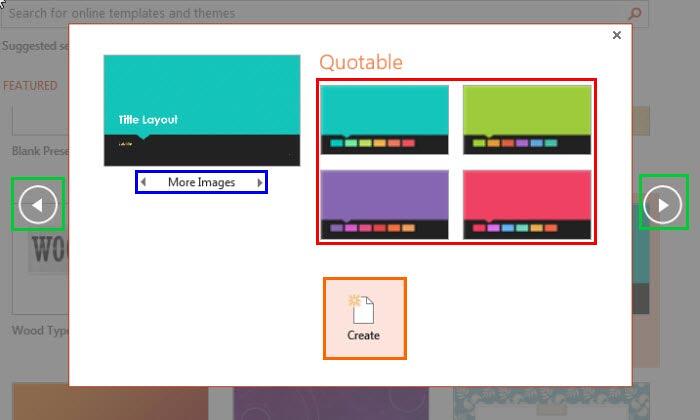This screenshot has height=420, width=700.
Task: Show next image using More Images right arrow
Action: tap(260, 182)
